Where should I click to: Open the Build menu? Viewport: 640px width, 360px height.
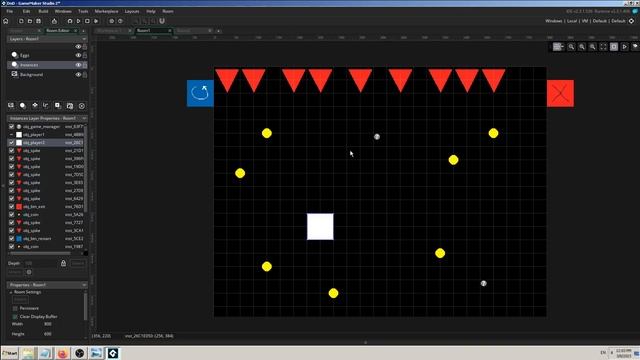pyautogui.click(x=43, y=11)
